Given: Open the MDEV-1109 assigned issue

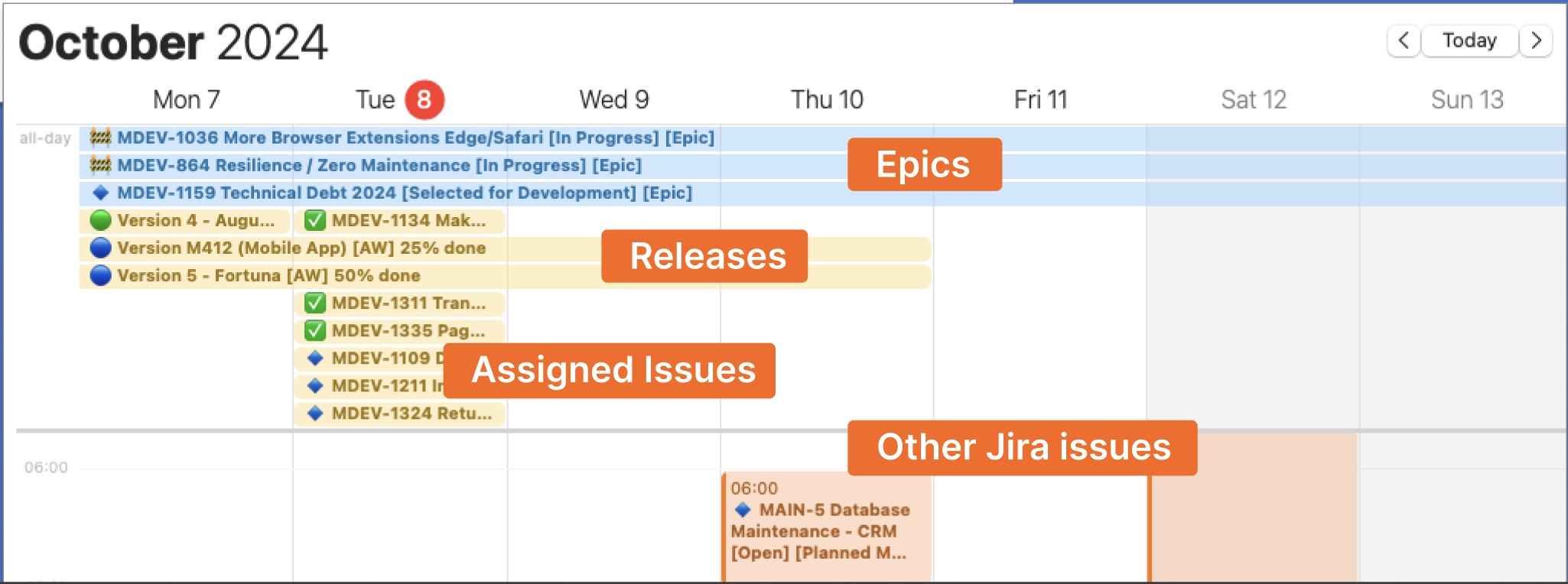Looking at the screenshot, I should [369, 359].
